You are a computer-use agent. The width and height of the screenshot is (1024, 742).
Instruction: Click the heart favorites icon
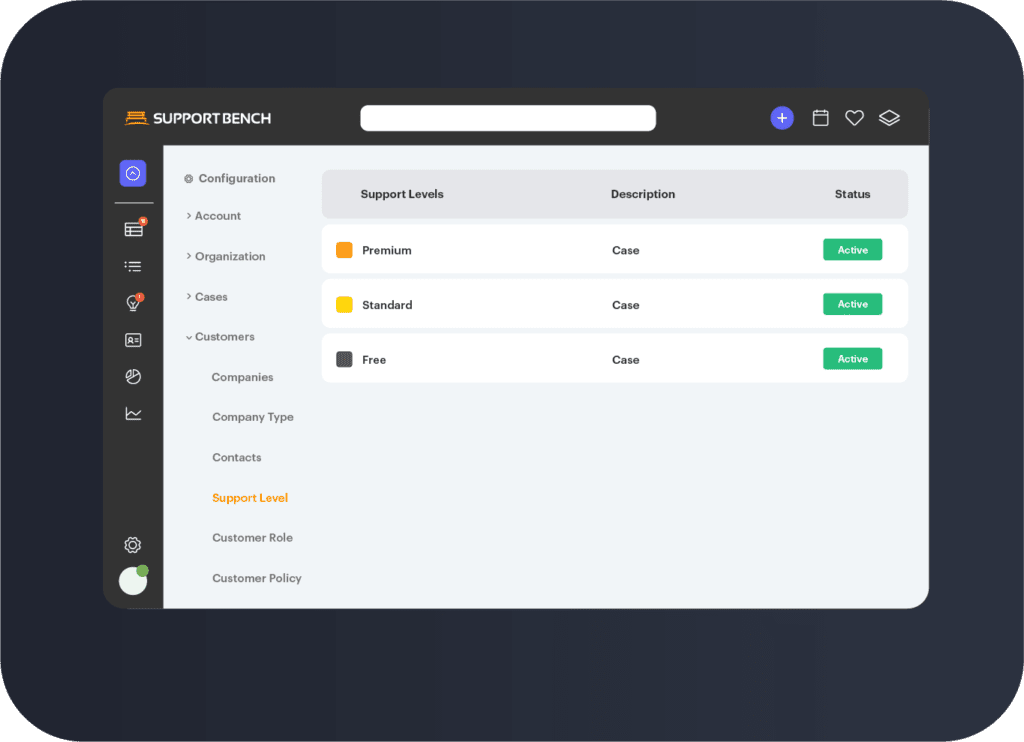coord(854,118)
